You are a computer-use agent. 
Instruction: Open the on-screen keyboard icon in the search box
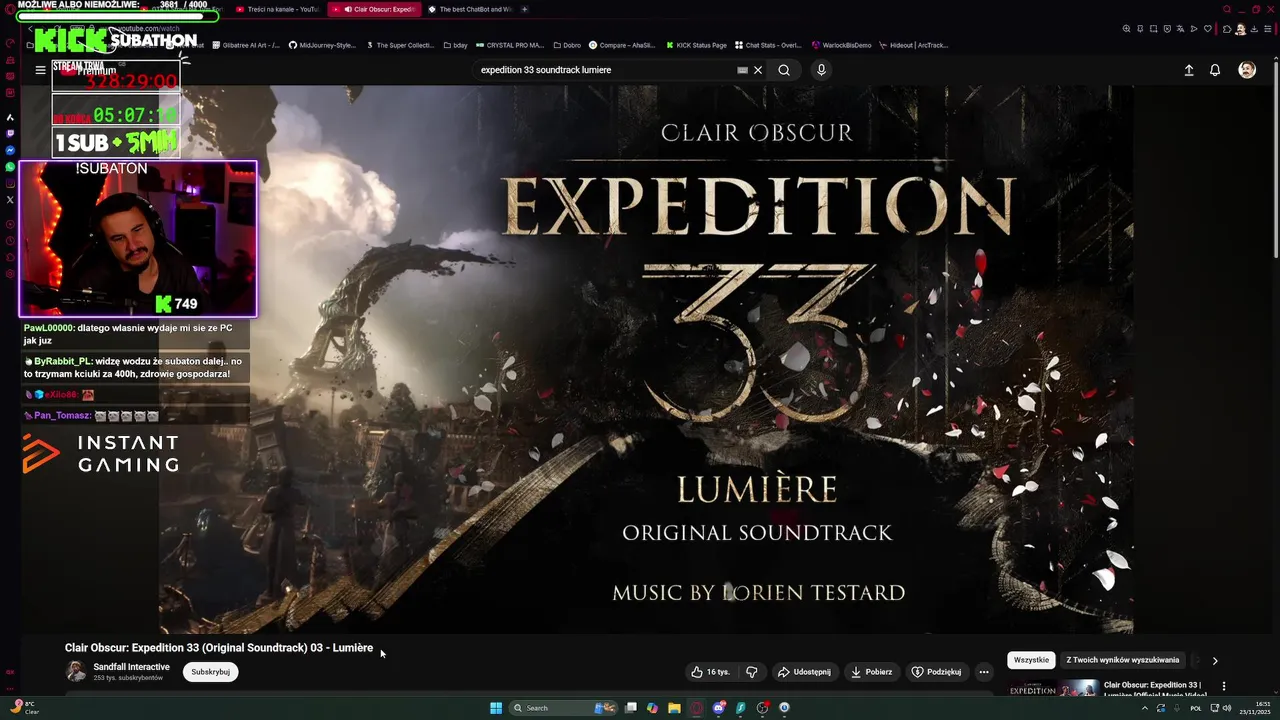pyautogui.click(x=742, y=70)
